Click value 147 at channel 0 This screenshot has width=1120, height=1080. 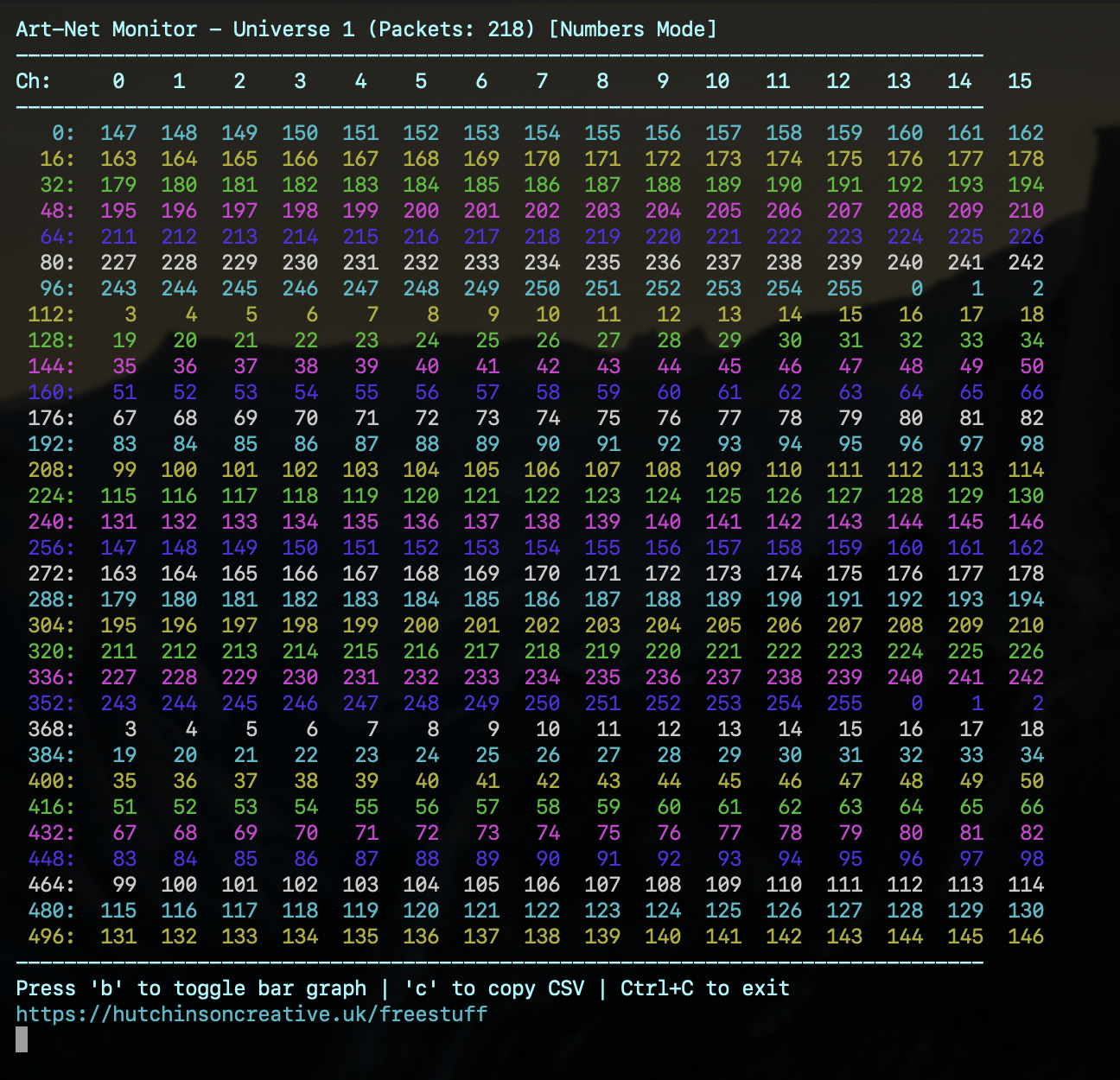coord(118,132)
